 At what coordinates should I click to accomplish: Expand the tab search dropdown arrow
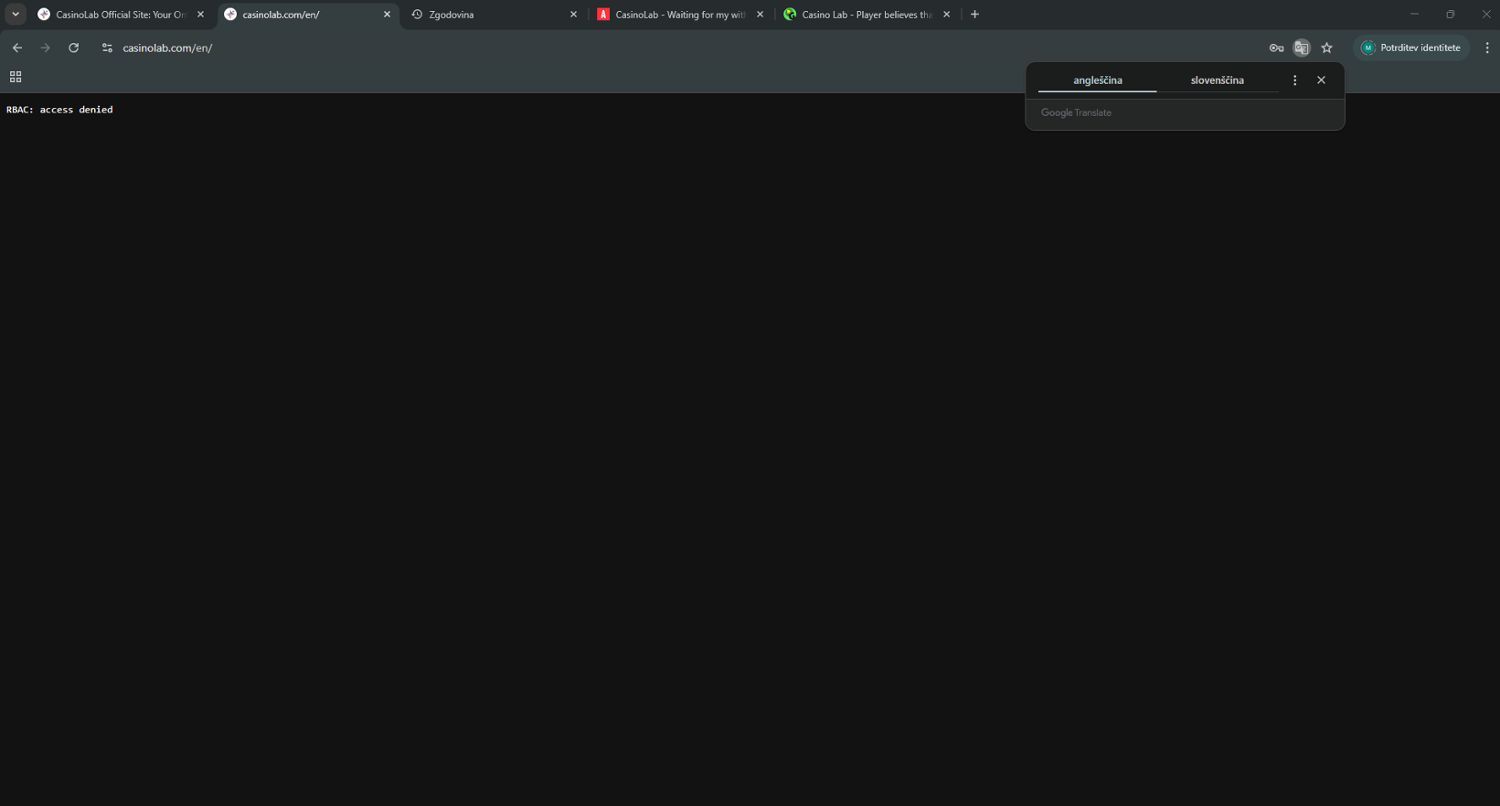pyautogui.click(x=16, y=14)
